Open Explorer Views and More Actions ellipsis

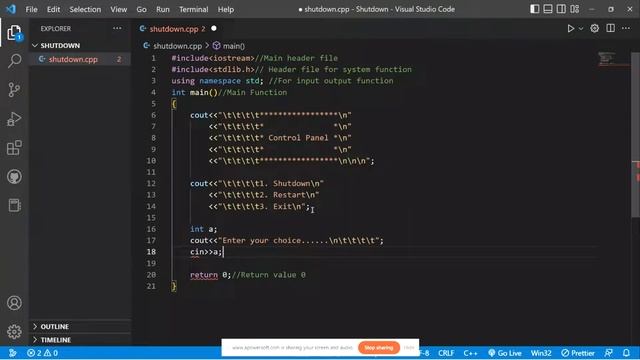117,28
